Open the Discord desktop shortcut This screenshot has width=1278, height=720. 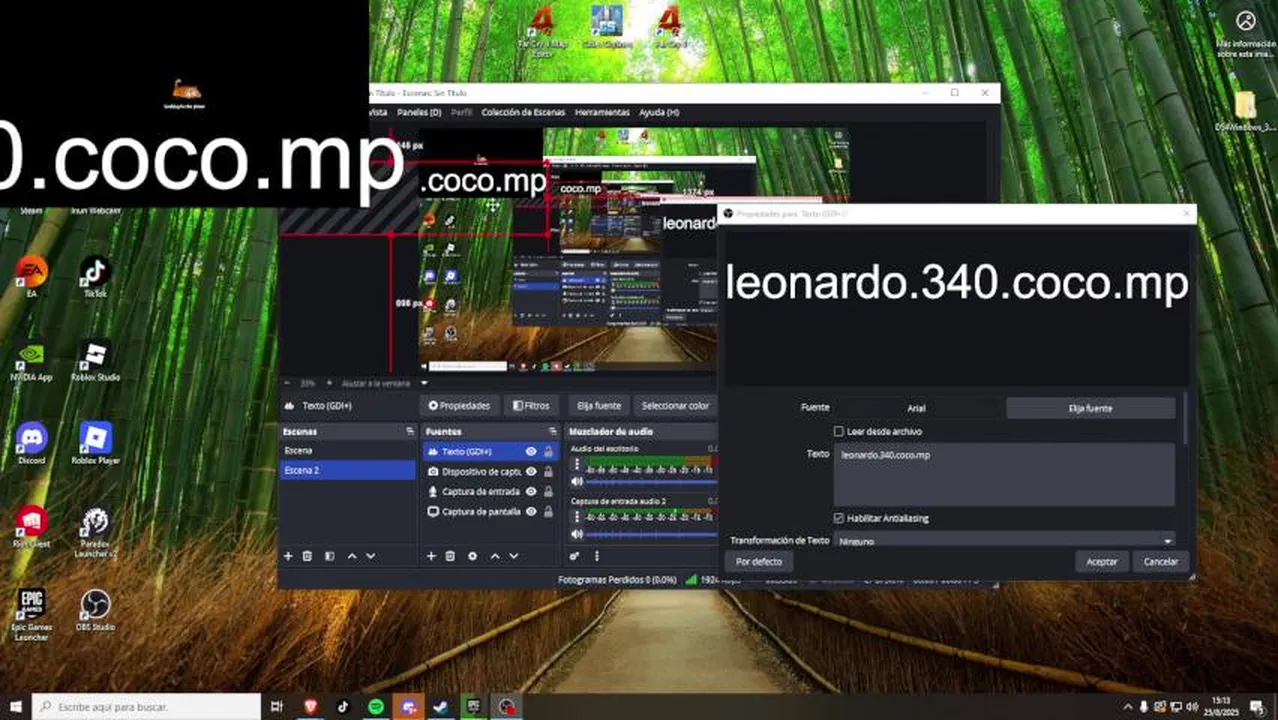(x=32, y=443)
